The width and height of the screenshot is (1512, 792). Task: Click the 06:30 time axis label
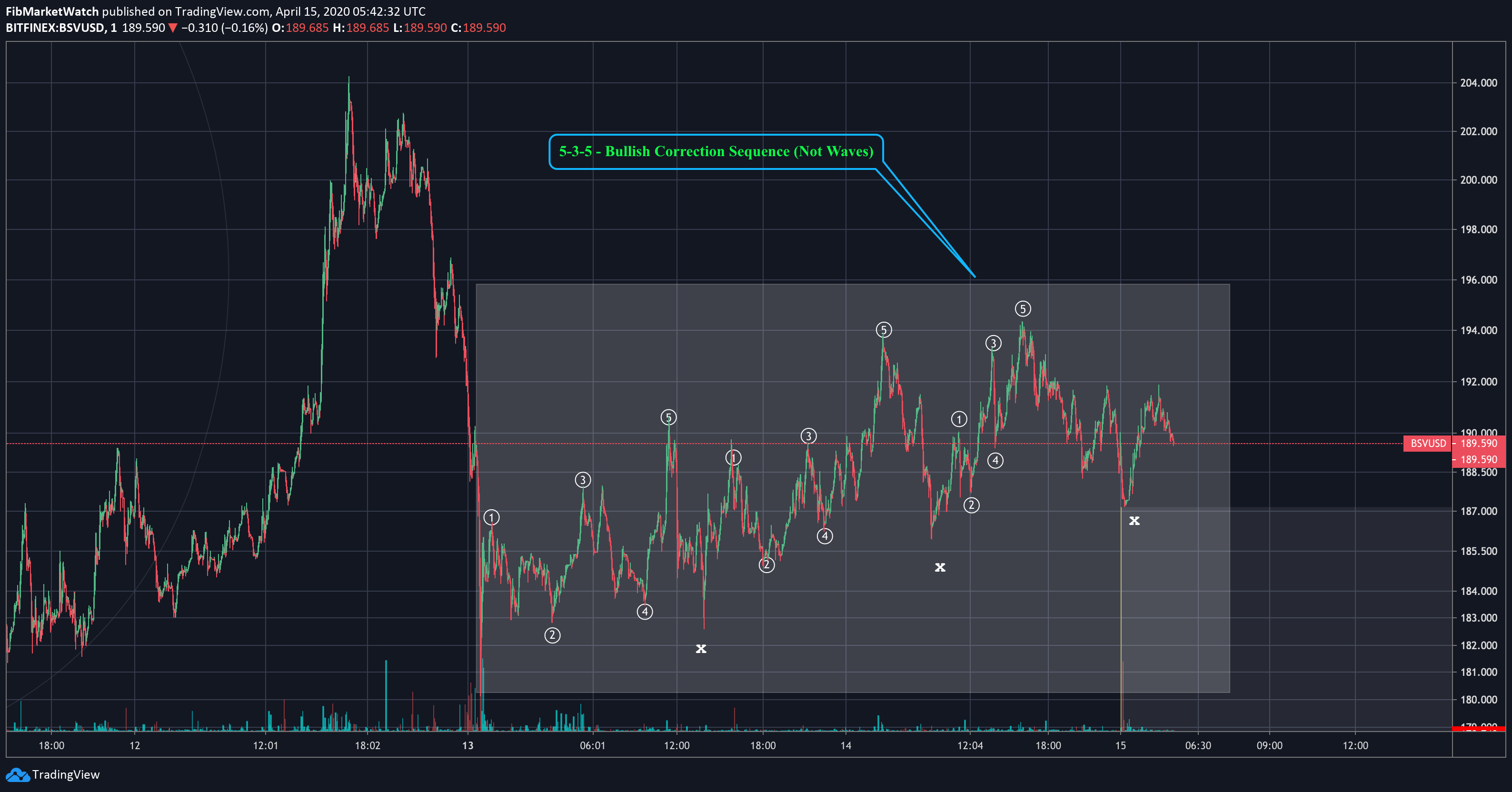click(1198, 746)
